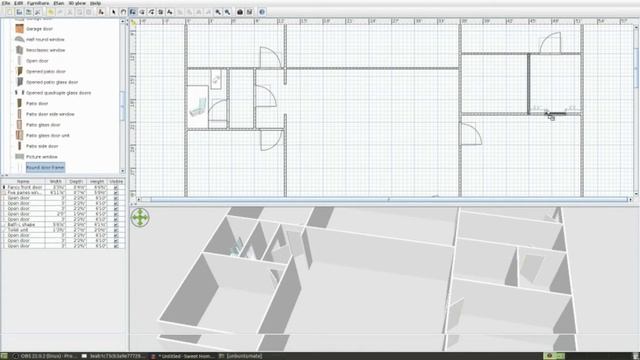Toggle Visible checkbox for the Bath row
This screenshot has width=640, height=360.
(x=116, y=224)
